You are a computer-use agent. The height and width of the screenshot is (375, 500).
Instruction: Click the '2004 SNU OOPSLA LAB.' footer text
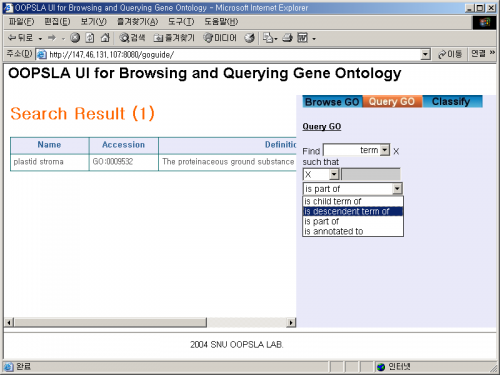(x=237, y=344)
